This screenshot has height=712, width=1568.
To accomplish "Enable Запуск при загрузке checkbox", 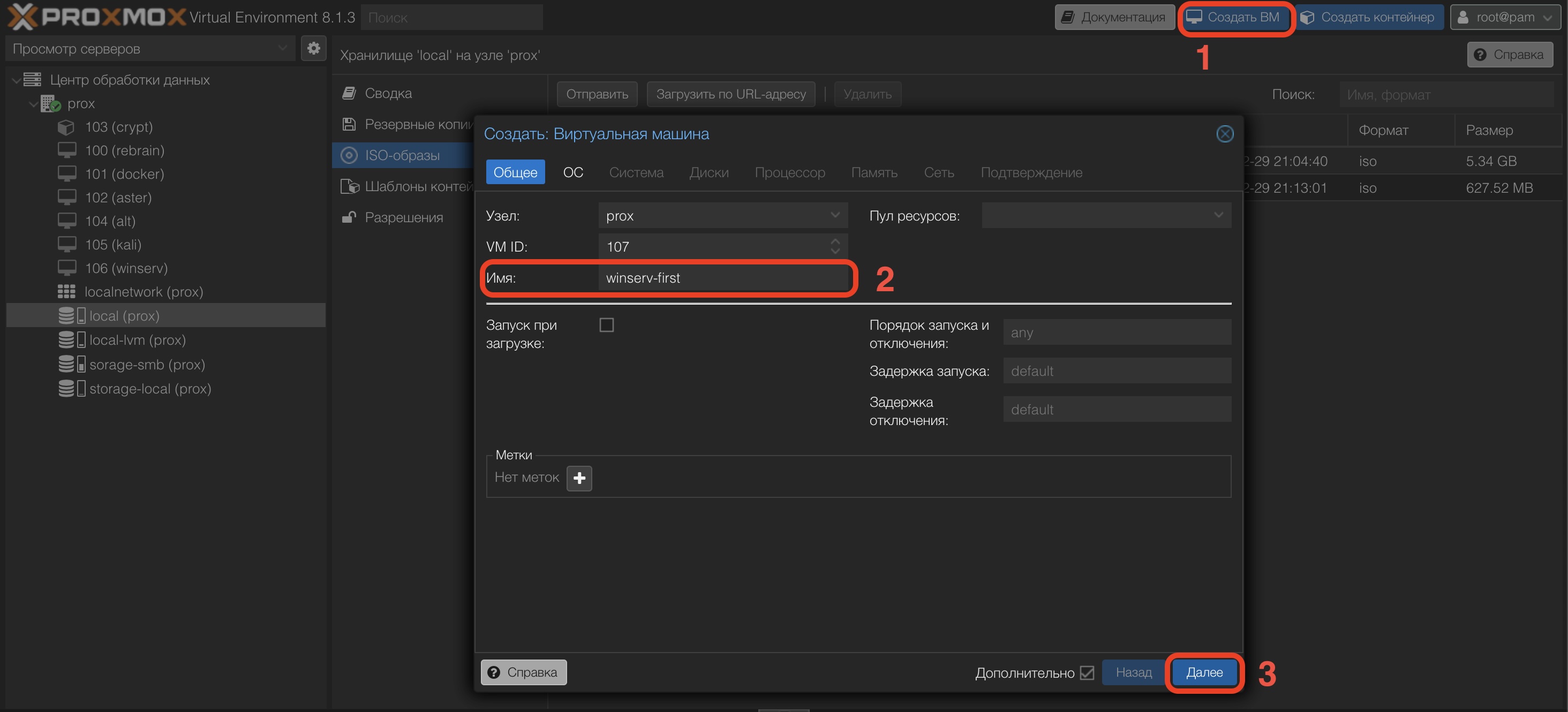I will 606,325.
